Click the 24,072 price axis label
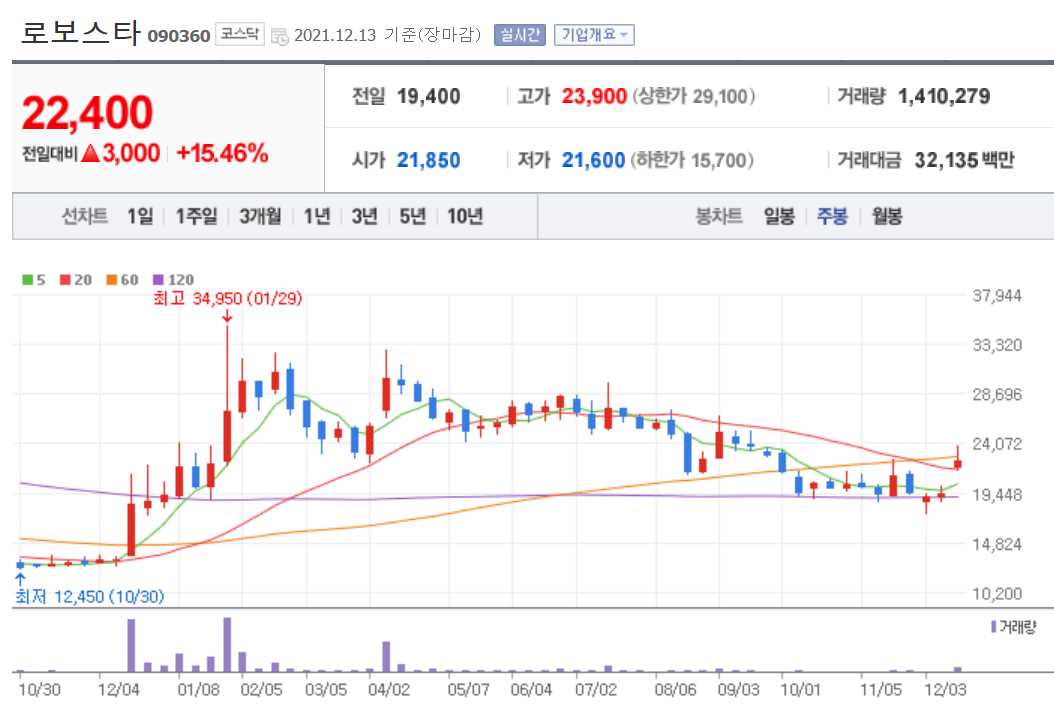The width and height of the screenshot is (1054, 705). coord(997,444)
